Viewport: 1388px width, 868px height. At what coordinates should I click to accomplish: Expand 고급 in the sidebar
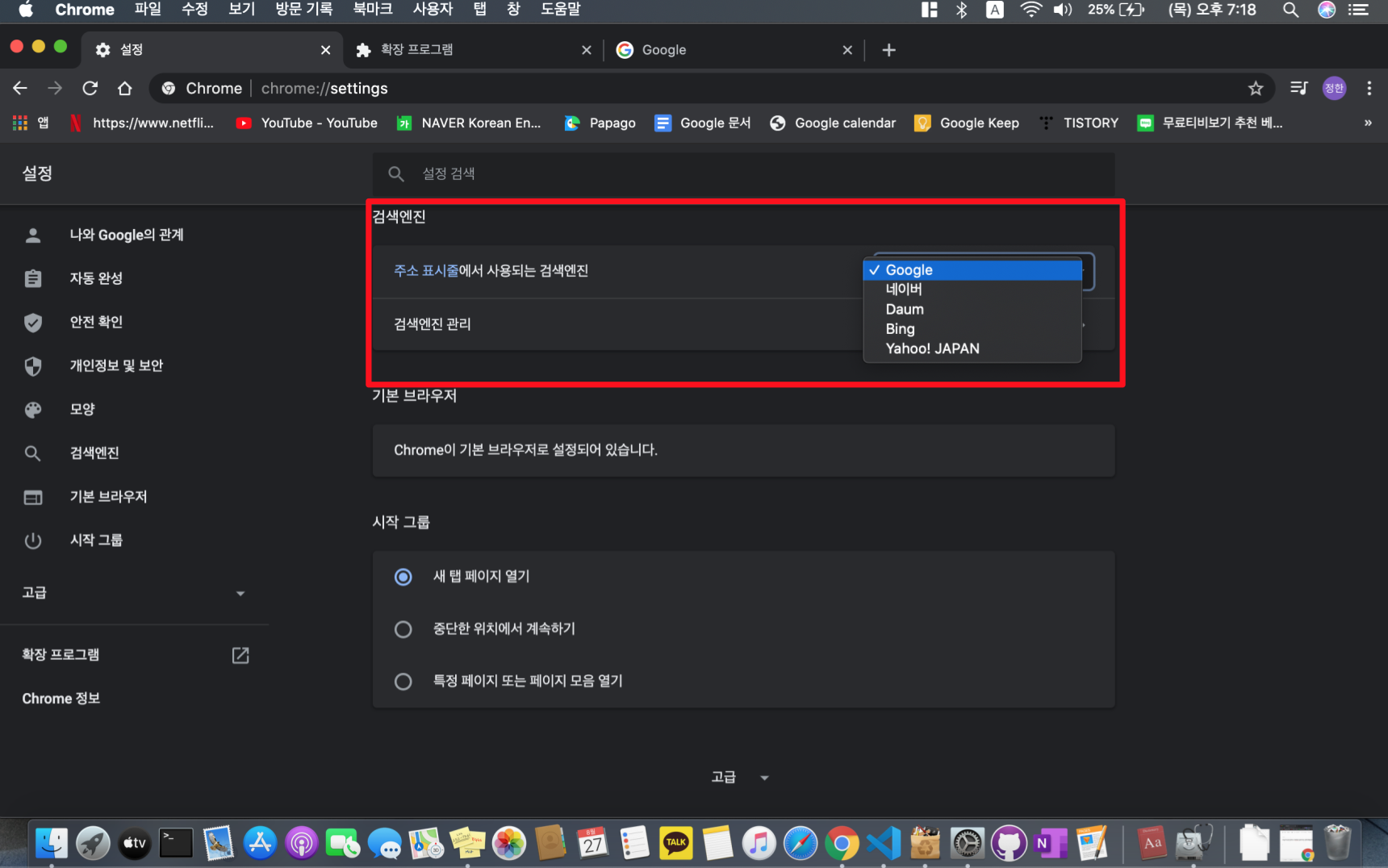point(135,593)
